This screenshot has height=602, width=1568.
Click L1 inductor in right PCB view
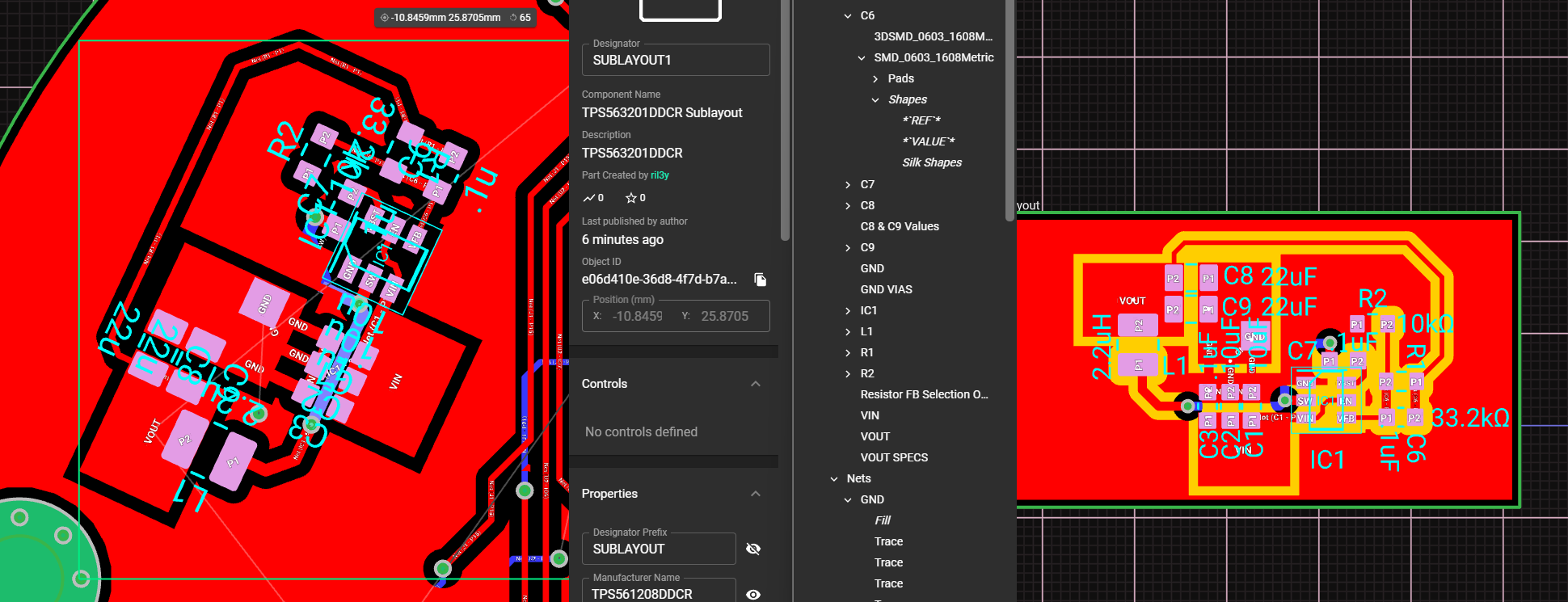1139,346
